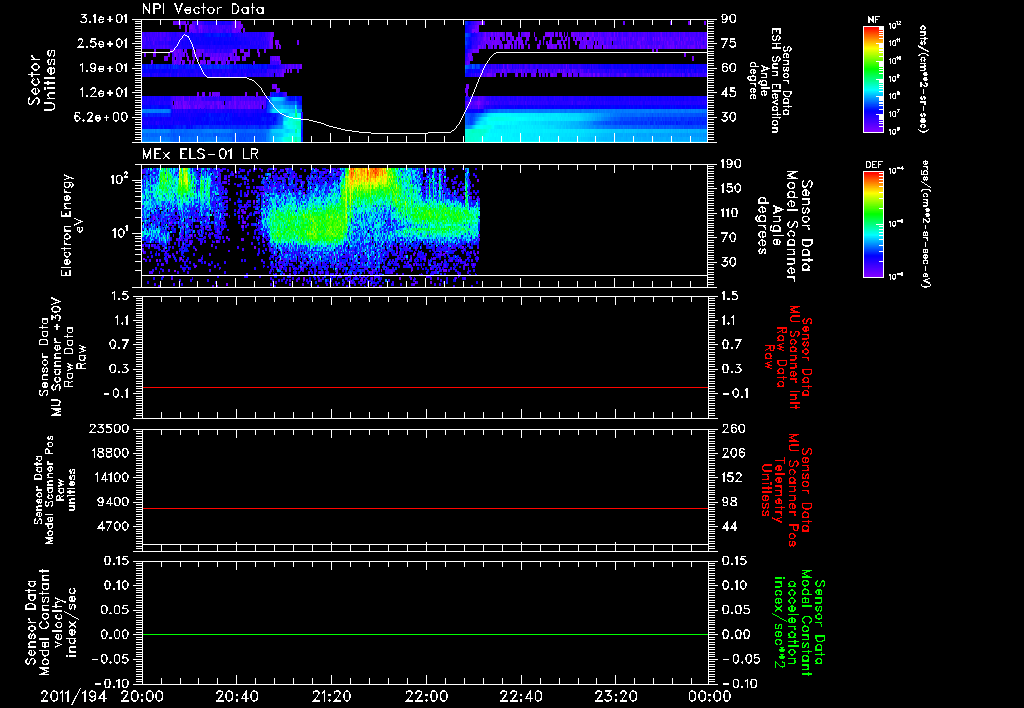This screenshot has height=708, width=1024.
Task: Click the DEF label above the color bar
Action: click(873, 165)
